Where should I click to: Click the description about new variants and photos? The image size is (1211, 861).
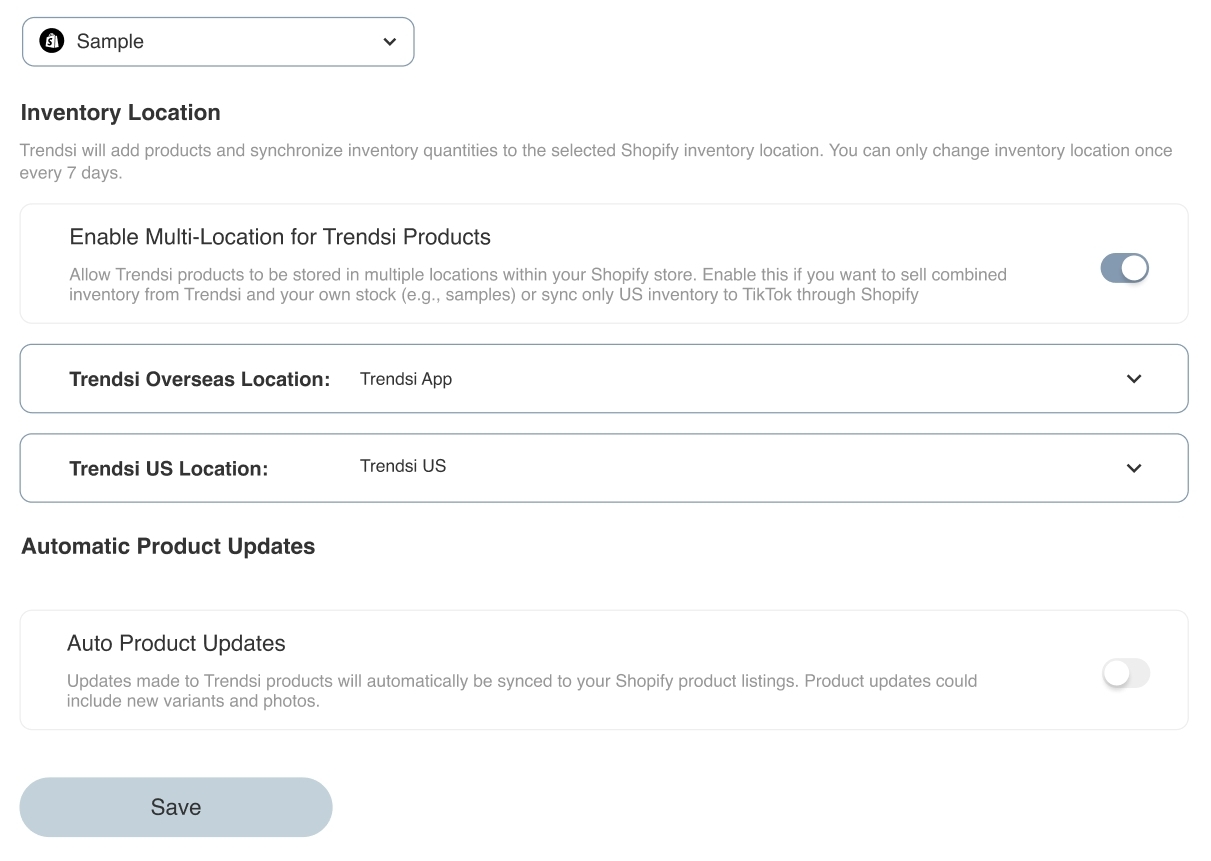(x=522, y=691)
